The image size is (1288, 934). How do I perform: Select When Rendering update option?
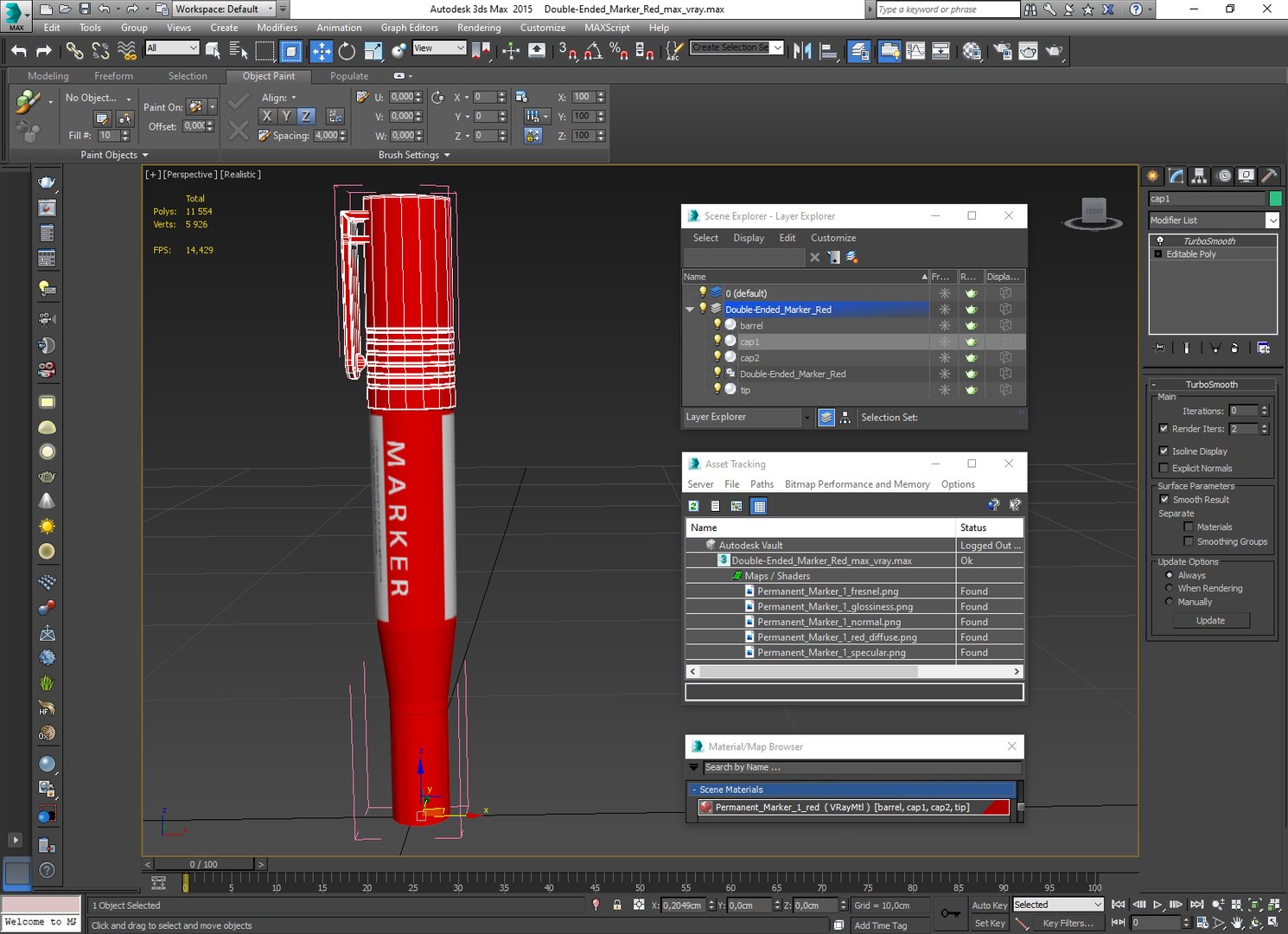pos(1170,588)
